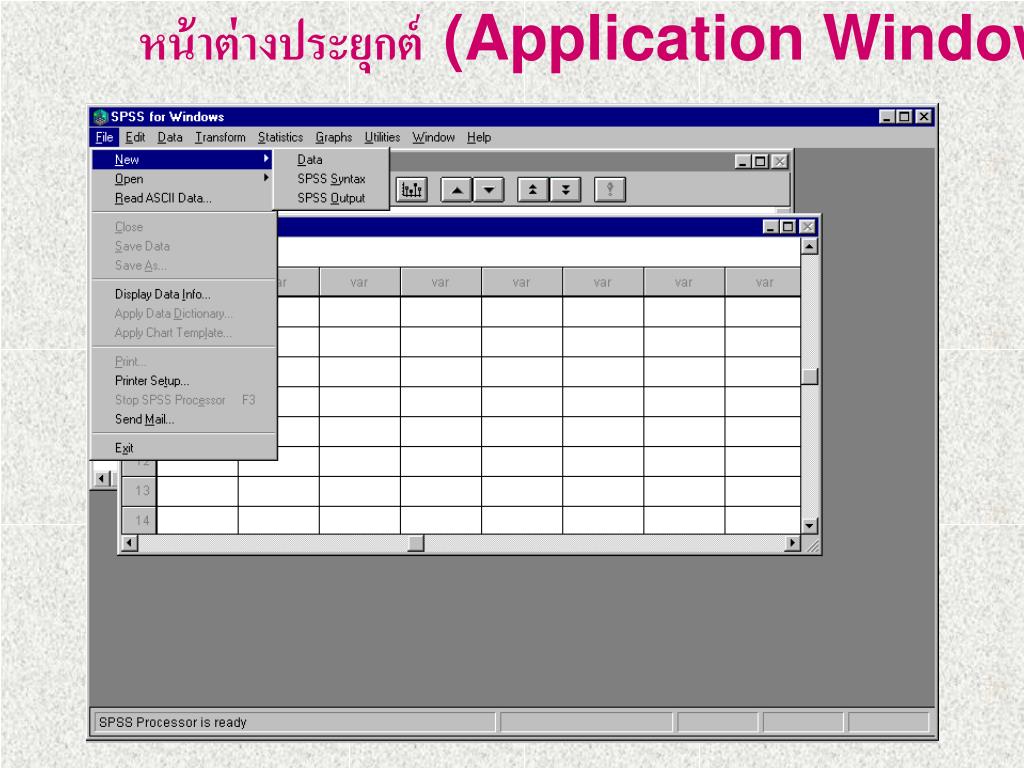1024x768 pixels.
Task: Open the Transform menu
Action: tap(220, 137)
